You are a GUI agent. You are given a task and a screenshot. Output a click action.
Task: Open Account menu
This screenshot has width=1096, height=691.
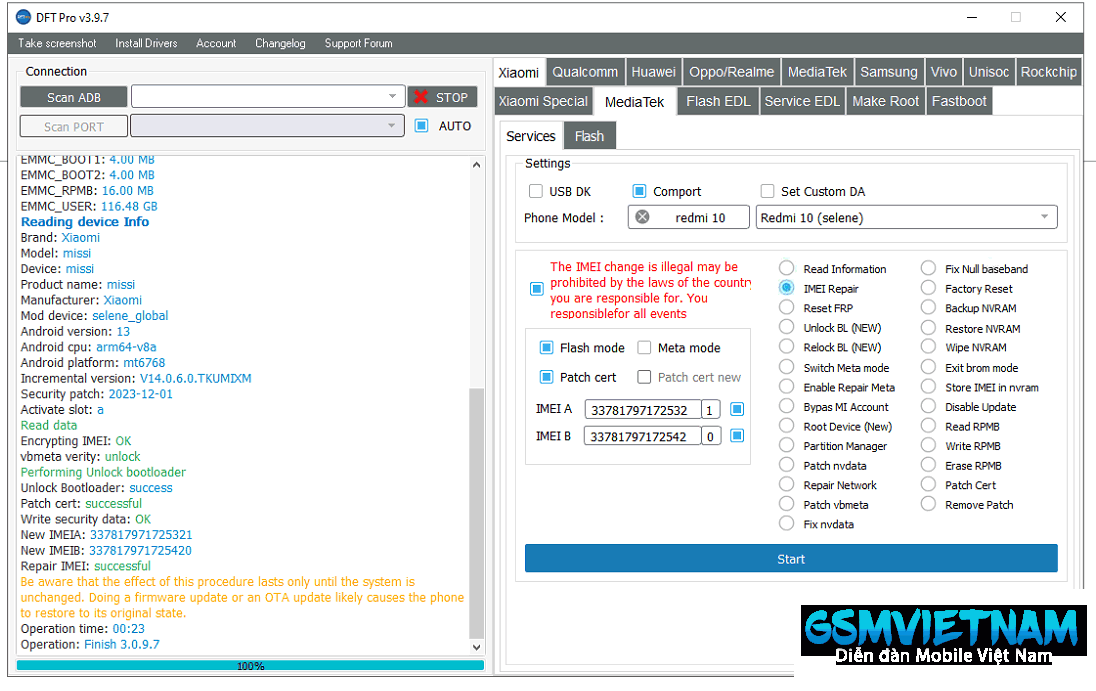click(x=216, y=43)
